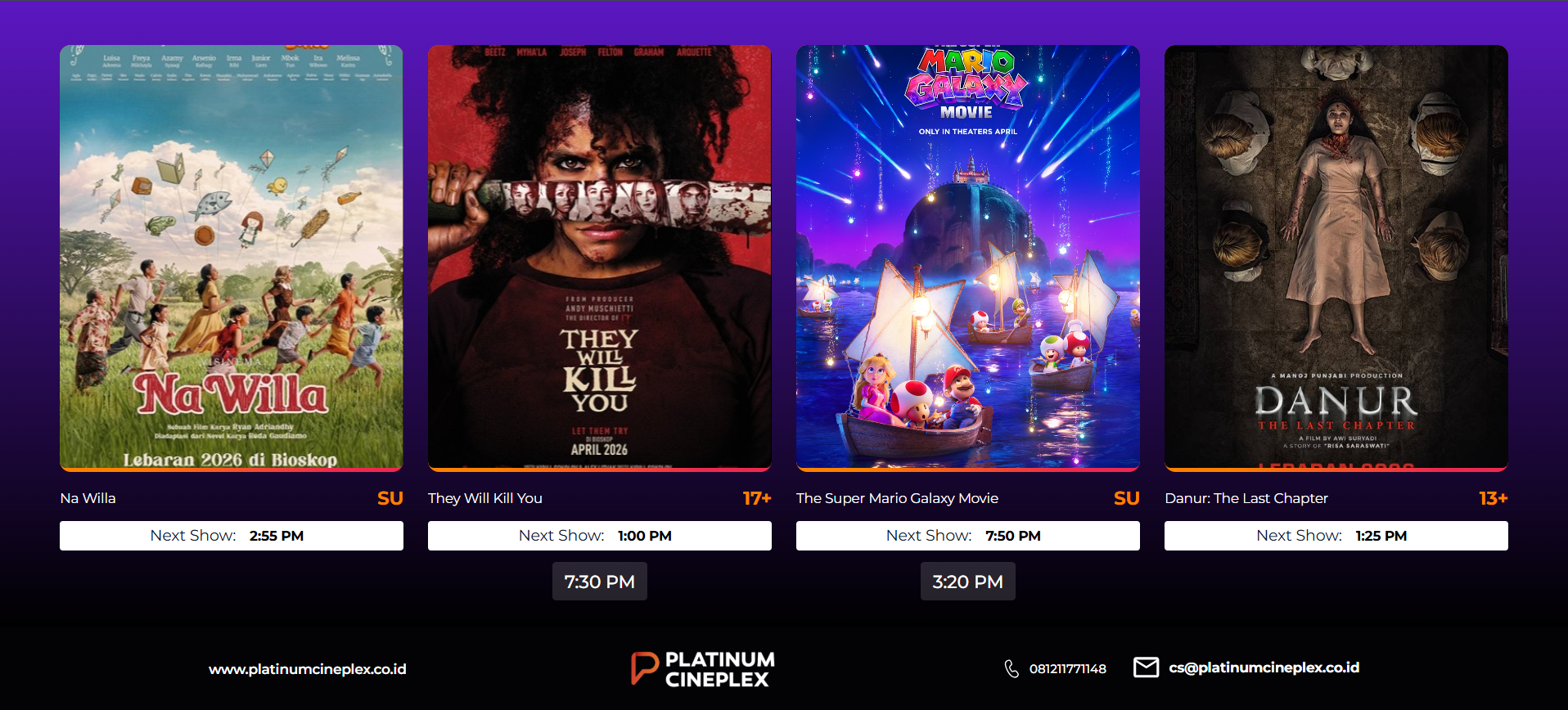Choose the Next Show 7:50 PM button
The height and width of the screenshot is (710, 1568).
point(968,536)
